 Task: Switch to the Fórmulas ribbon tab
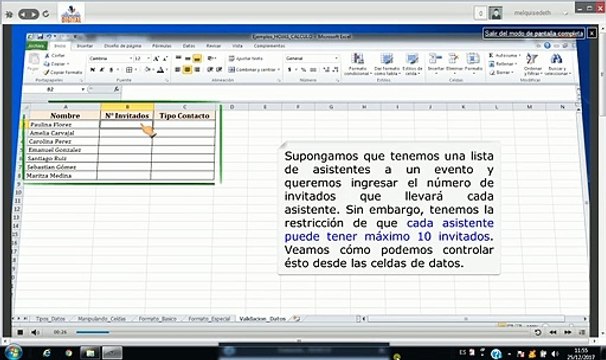tap(162, 46)
